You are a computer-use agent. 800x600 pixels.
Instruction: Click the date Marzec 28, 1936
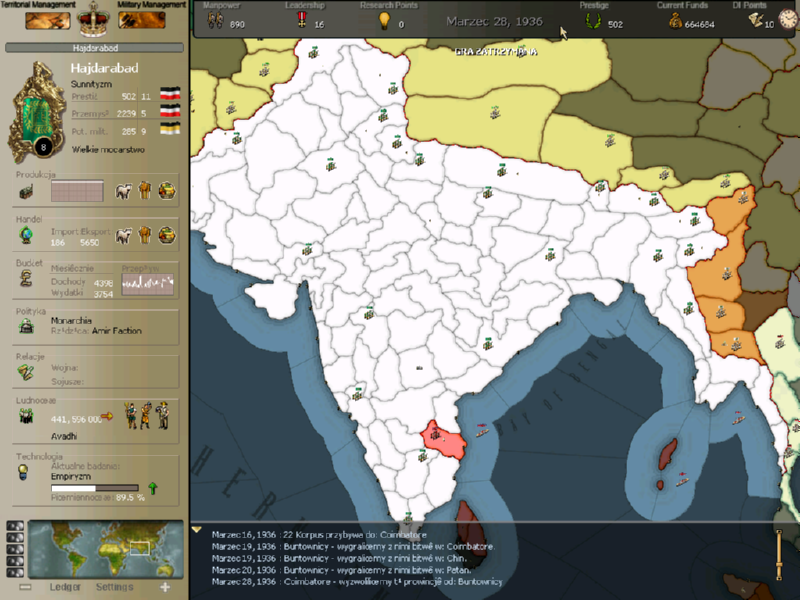point(494,21)
